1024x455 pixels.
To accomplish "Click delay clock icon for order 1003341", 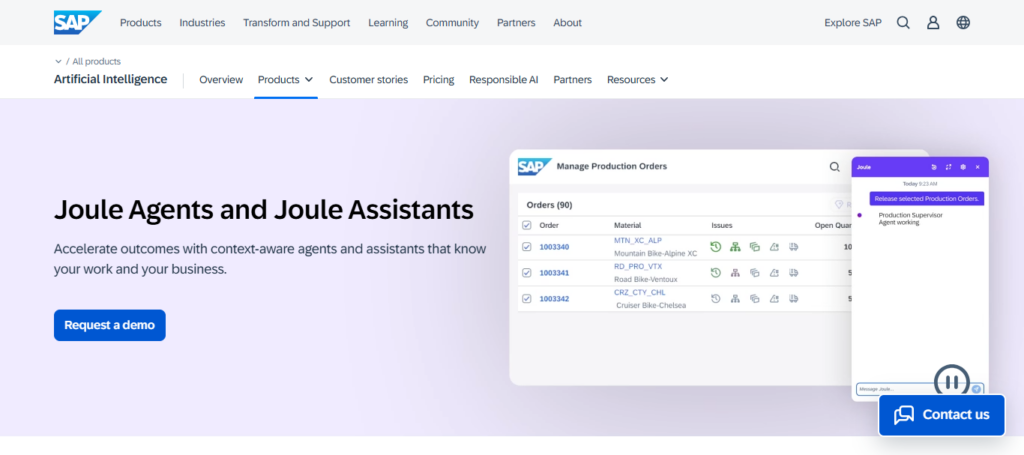I will (x=716, y=273).
